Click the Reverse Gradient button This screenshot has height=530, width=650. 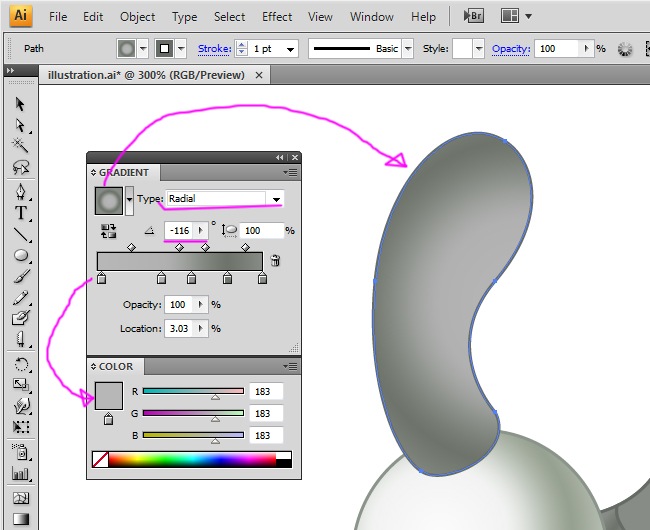pos(108,231)
